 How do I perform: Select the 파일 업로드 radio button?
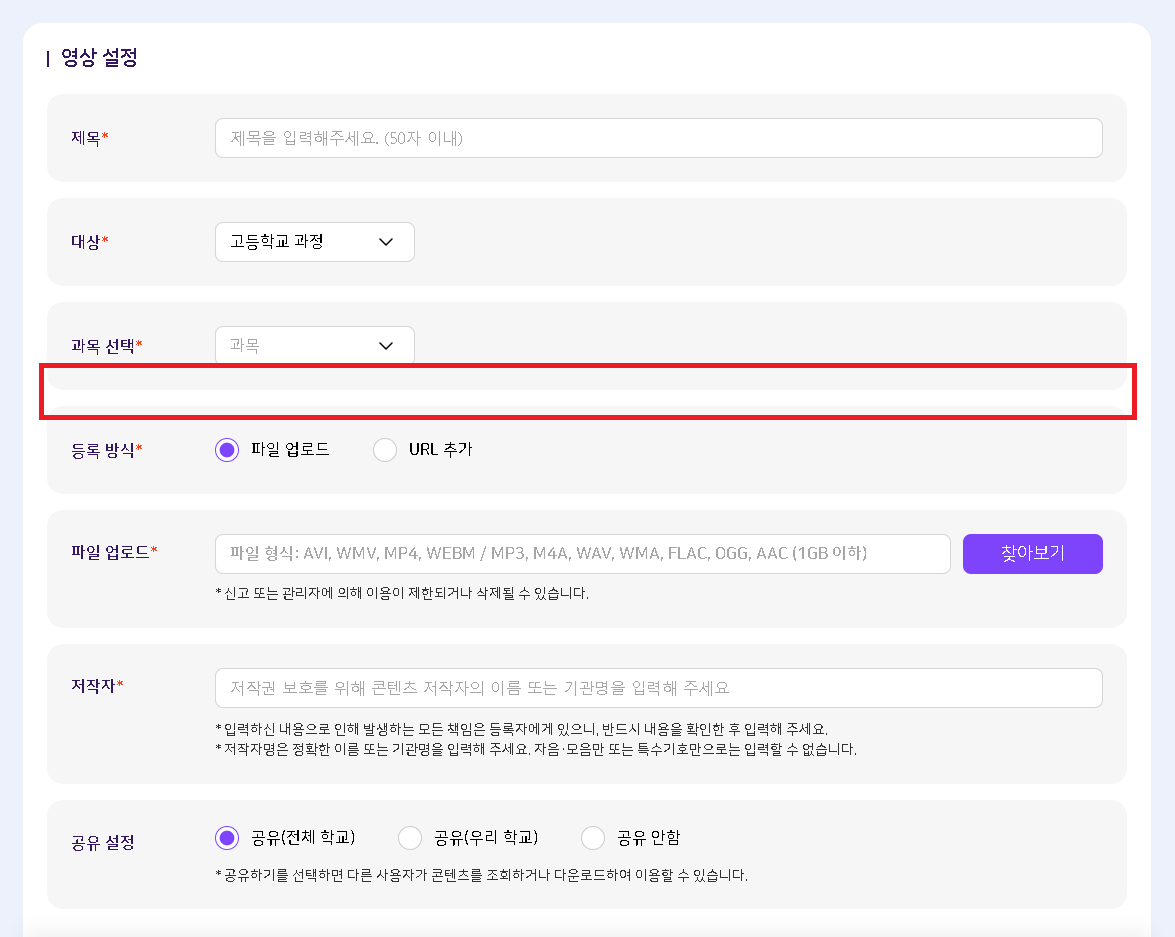click(x=227, y=450)
